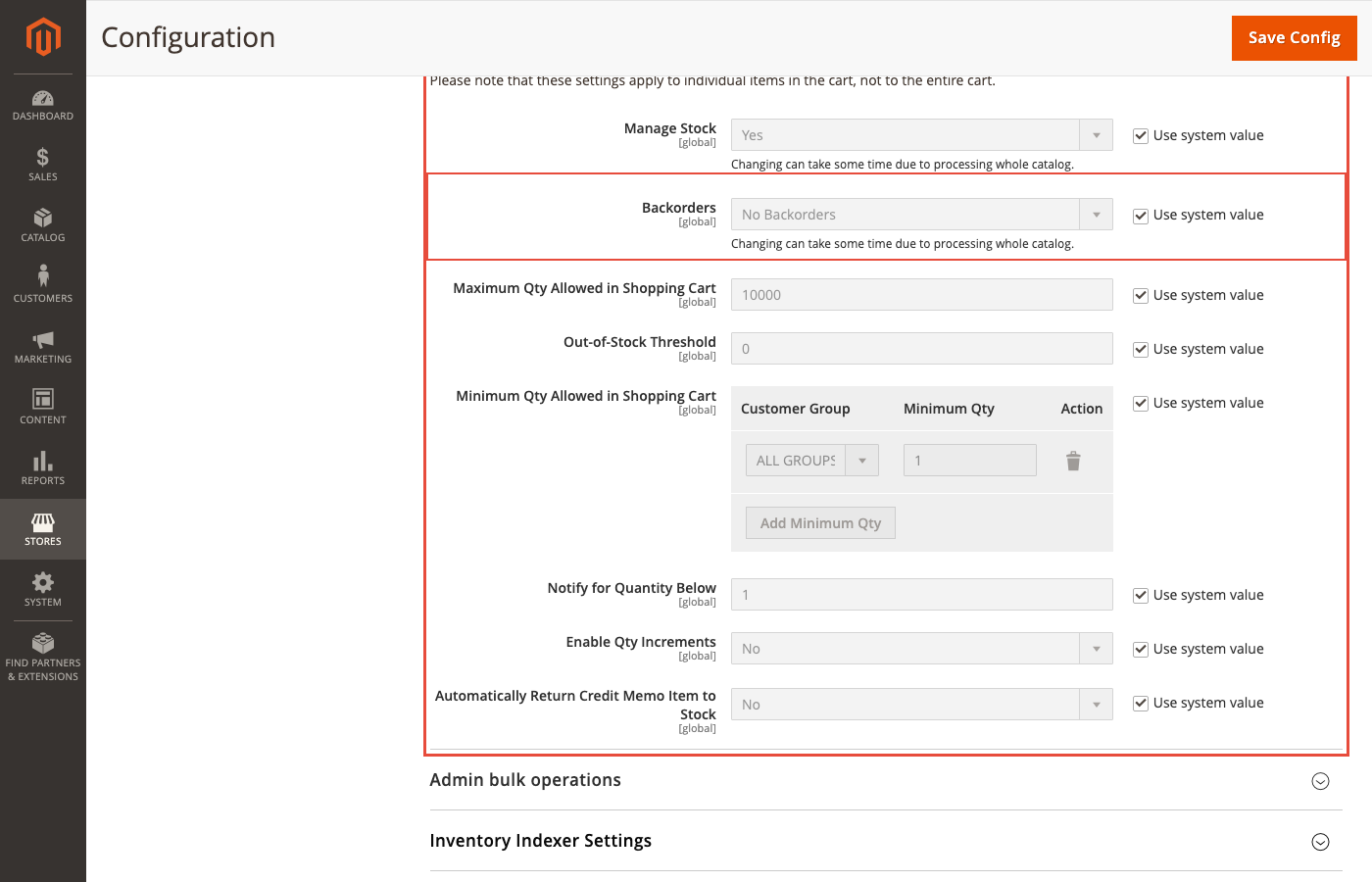The width and height of the screenshot is (1372, 882).
Task: Open the Backorders dropdown
Action: 1097,214
